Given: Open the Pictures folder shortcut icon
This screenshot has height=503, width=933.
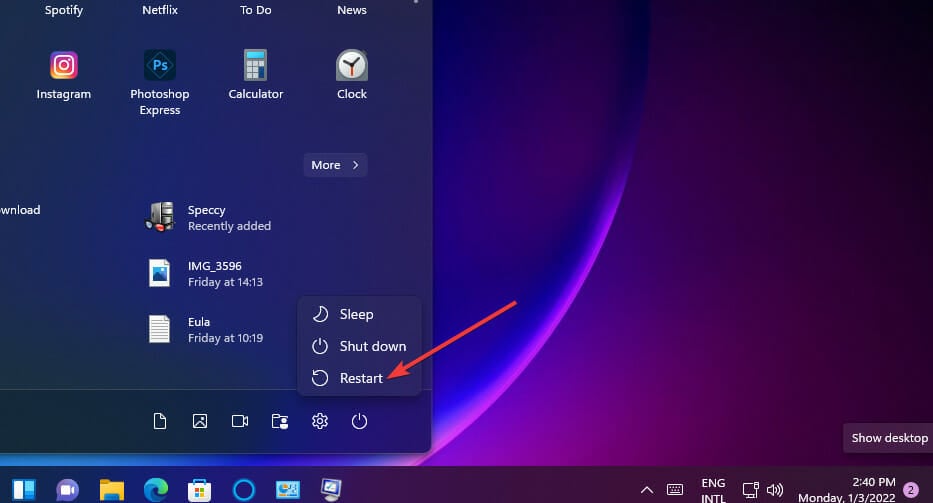Looking at the screenshot, I should (x=200, y=421).
